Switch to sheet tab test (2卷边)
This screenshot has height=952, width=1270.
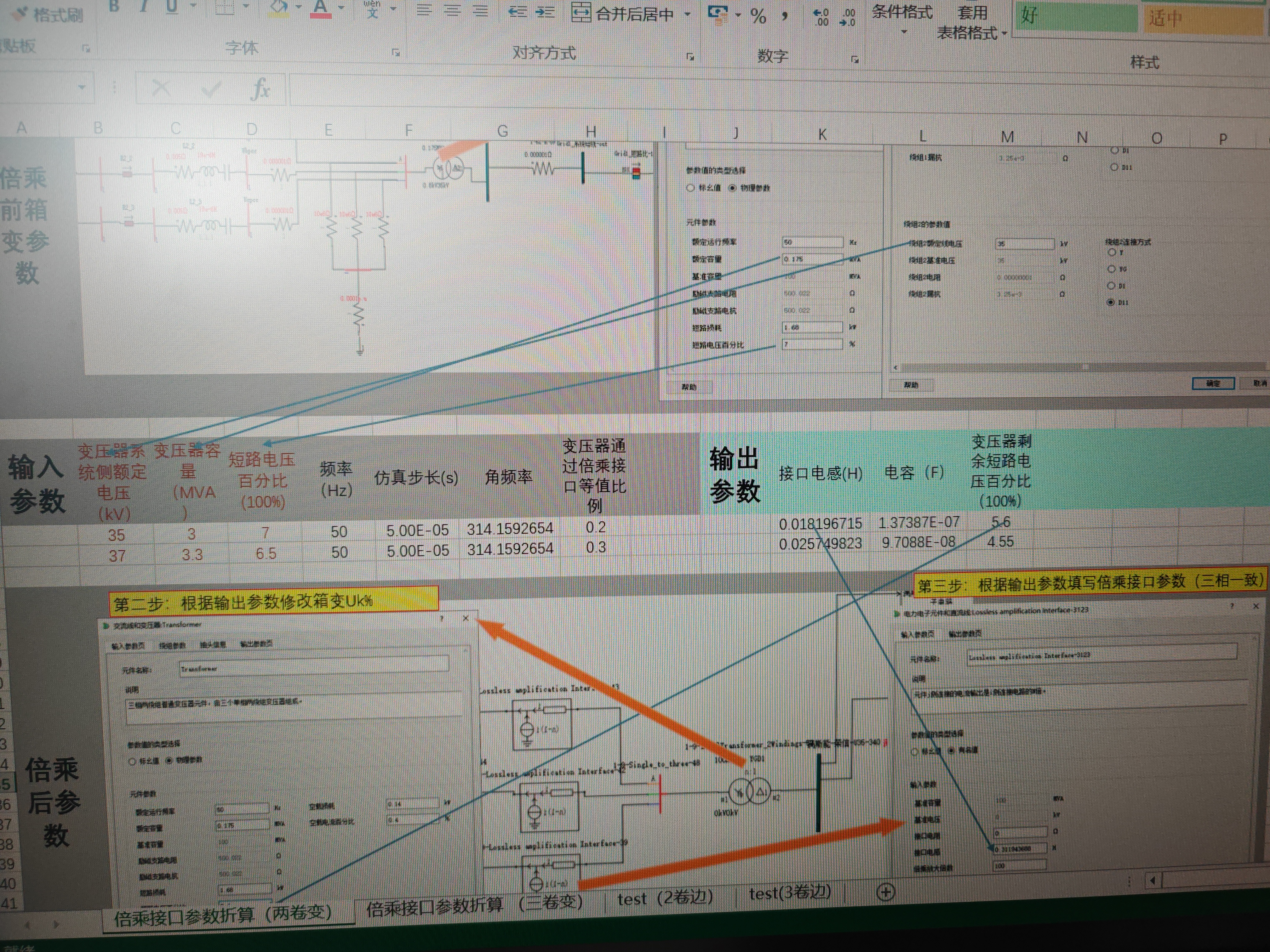click(x=665, y=898)
